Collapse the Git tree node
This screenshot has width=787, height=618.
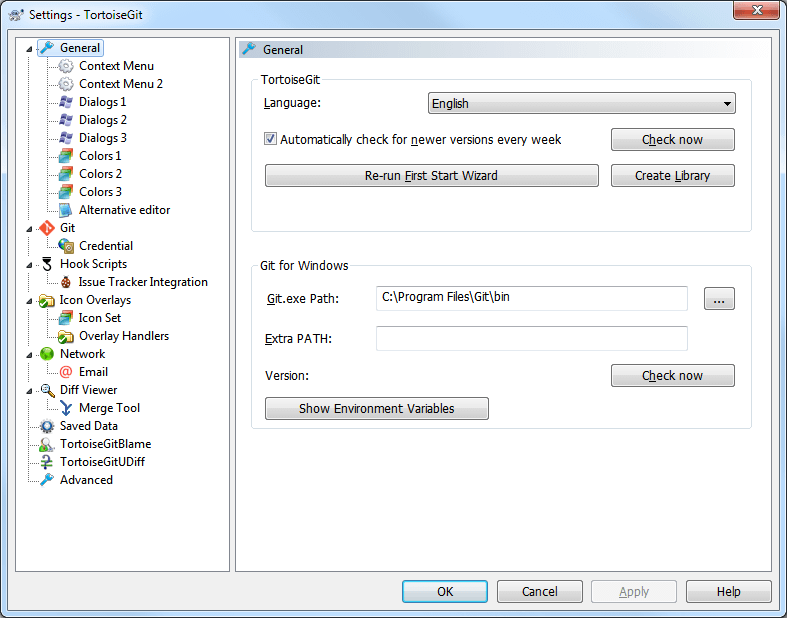[x=29, y=229]
